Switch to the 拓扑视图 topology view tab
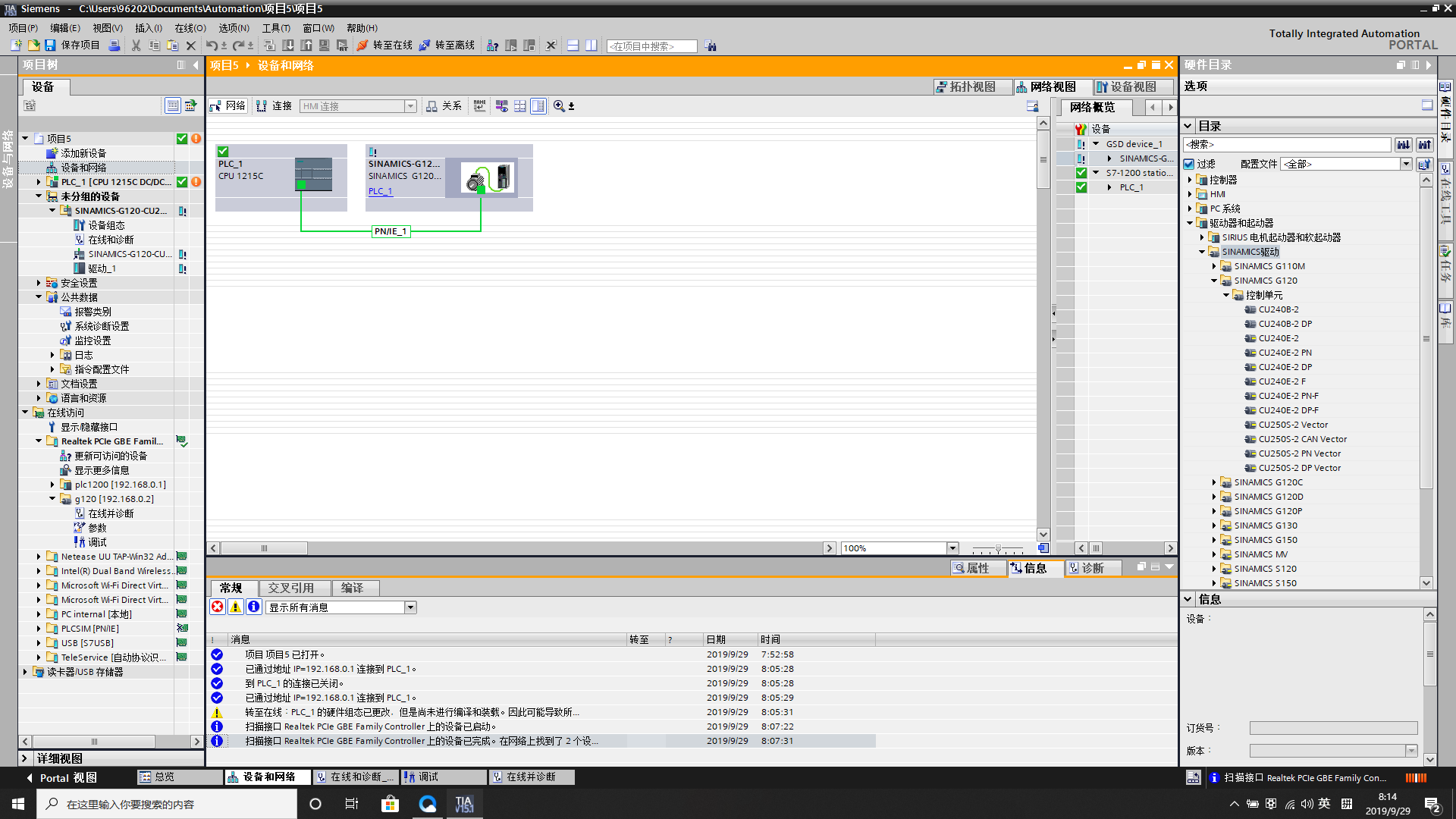This screenshot has width=1456, height=819. pyautogui.click(x=973, y=86)
